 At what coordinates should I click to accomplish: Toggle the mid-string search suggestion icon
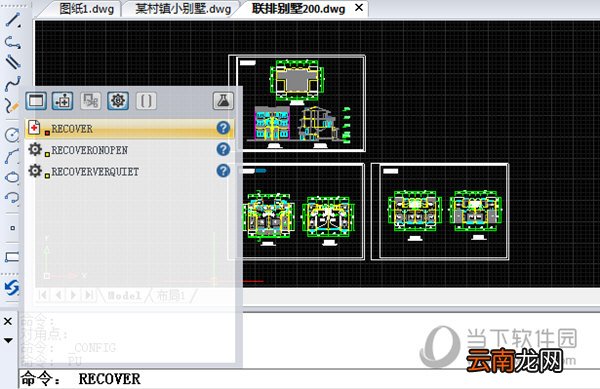(x=62, y=101)
